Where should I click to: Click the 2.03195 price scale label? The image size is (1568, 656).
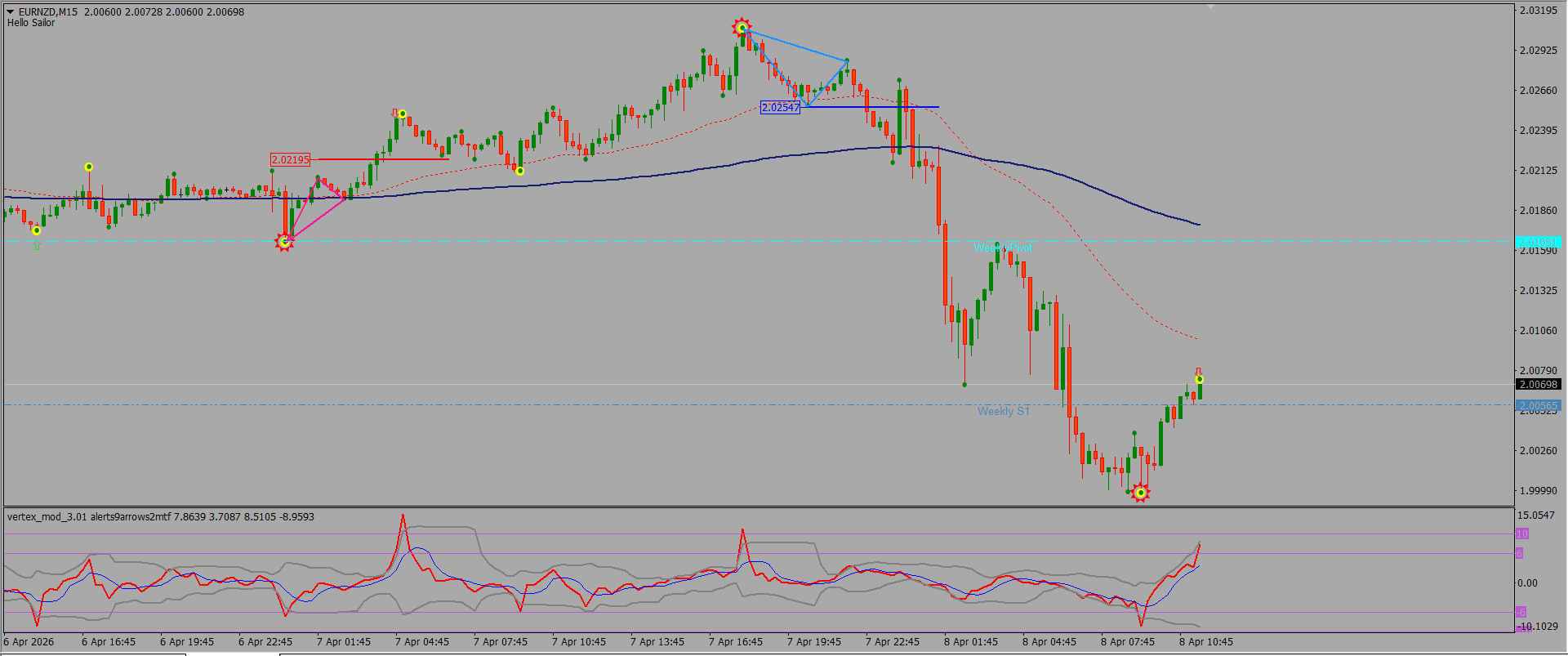click(1538, 10)
